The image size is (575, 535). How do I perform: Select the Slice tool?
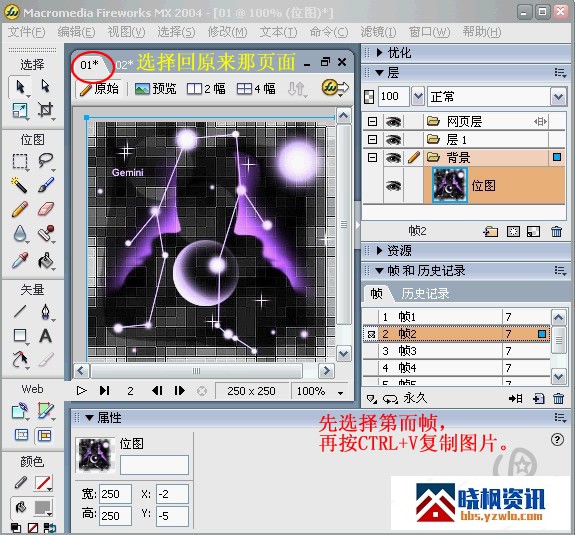(x=45, y=411)
